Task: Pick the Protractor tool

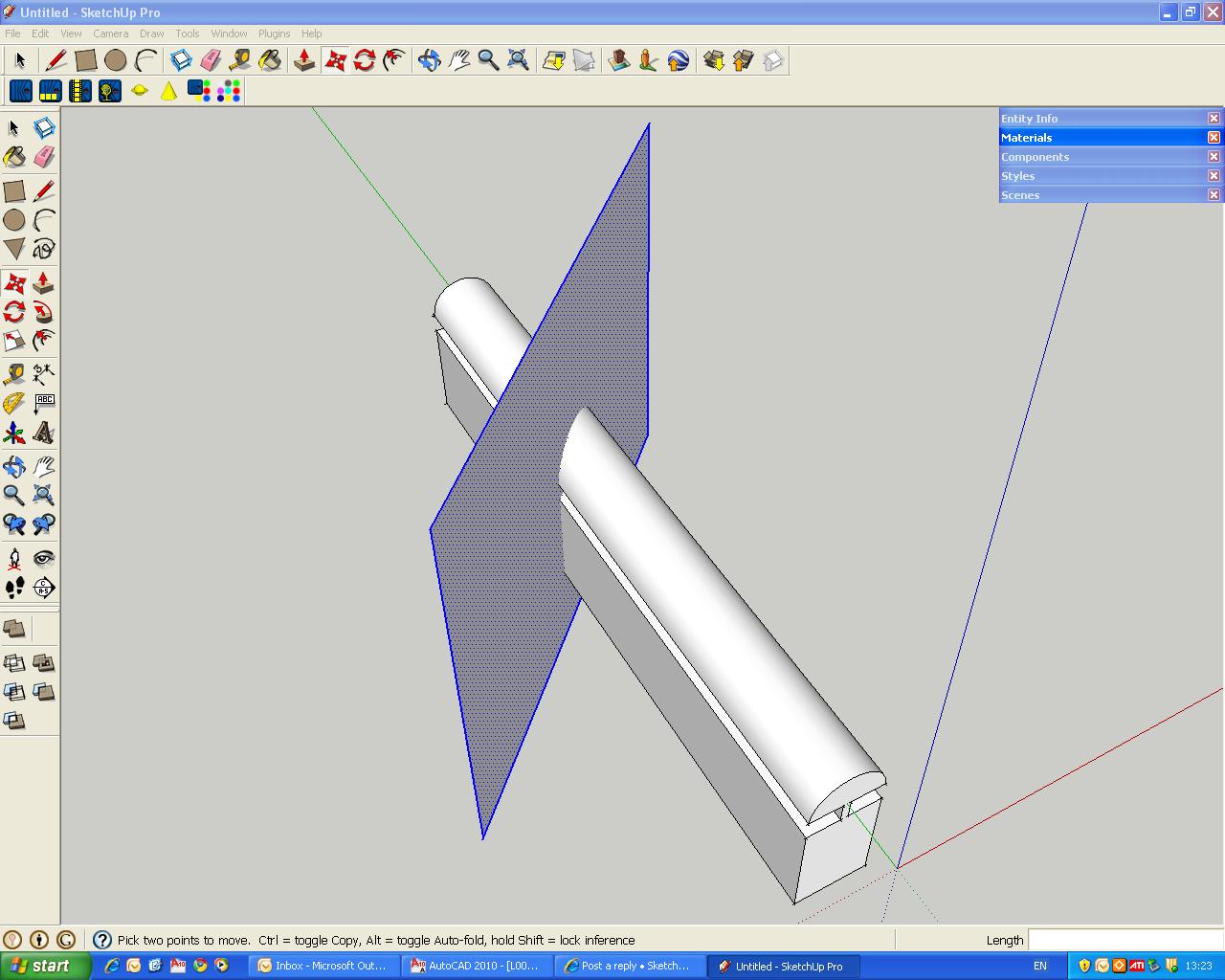Action: 14,404
